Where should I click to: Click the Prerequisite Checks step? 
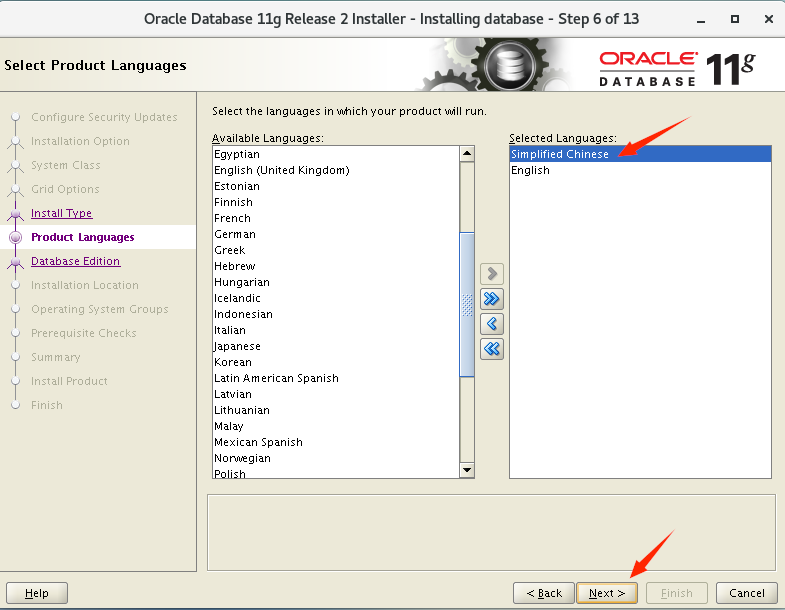pyautogui.click(x=84, y=333)
